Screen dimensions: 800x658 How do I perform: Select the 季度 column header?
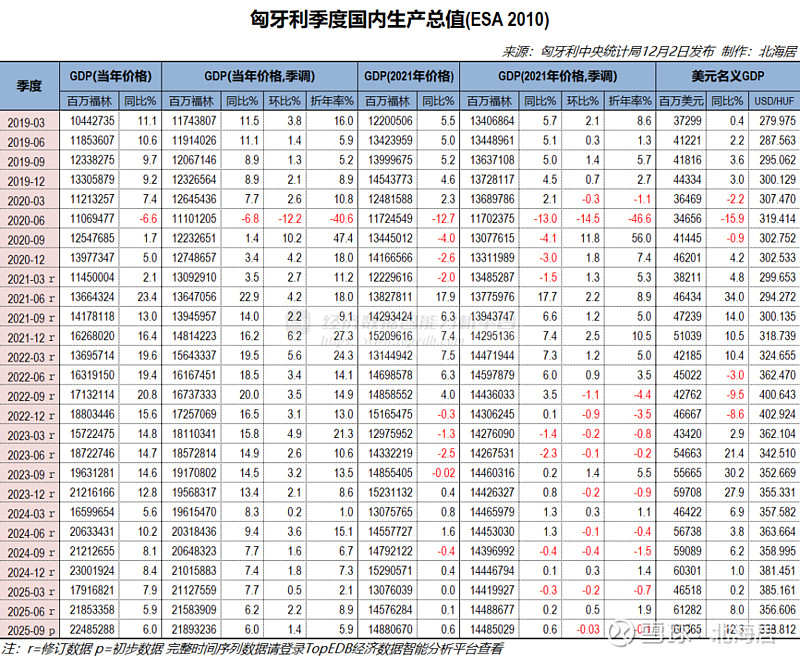(29, 86)
